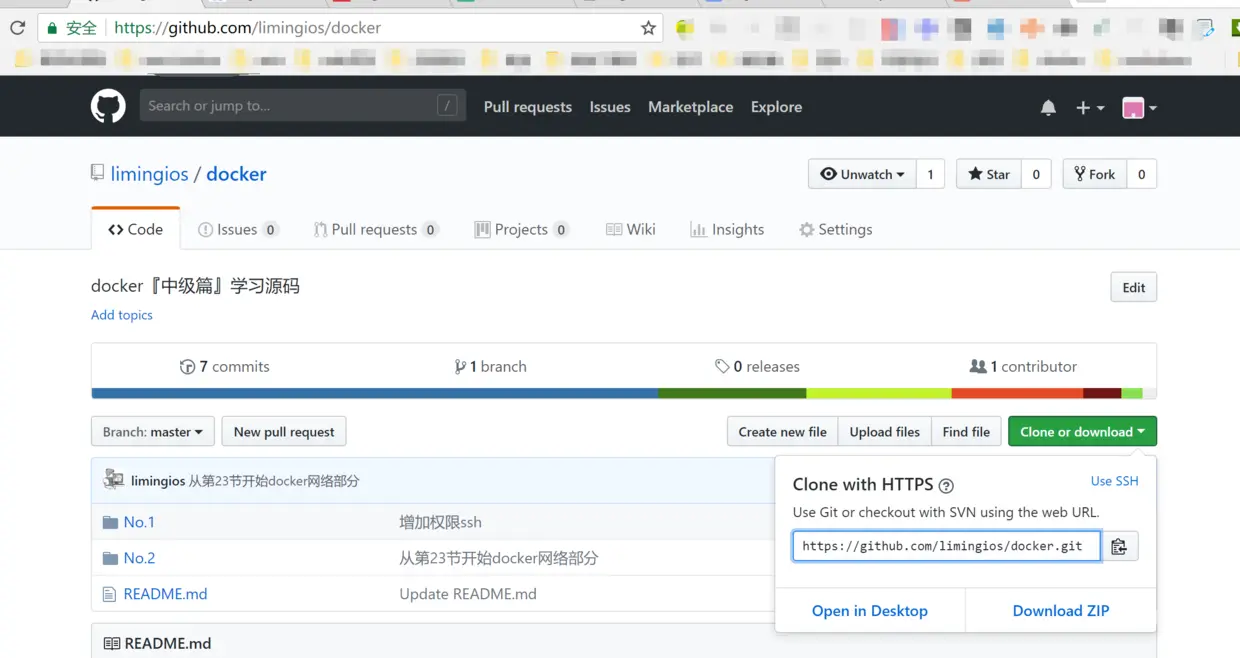Click the GitHub octocat logo
1240x658 pixels.
click(108, 106)
